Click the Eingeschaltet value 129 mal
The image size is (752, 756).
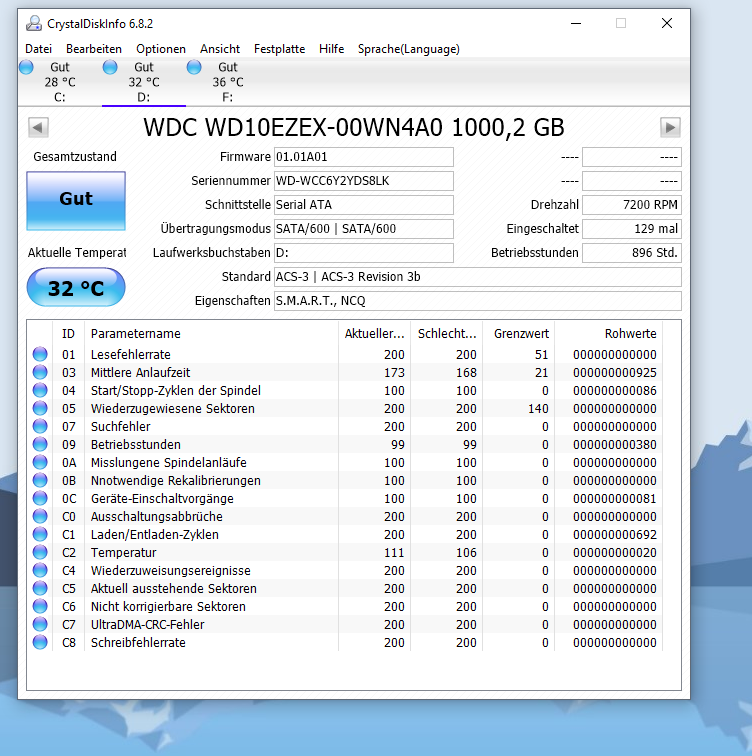pyautogui.click(x=632, y=229)
